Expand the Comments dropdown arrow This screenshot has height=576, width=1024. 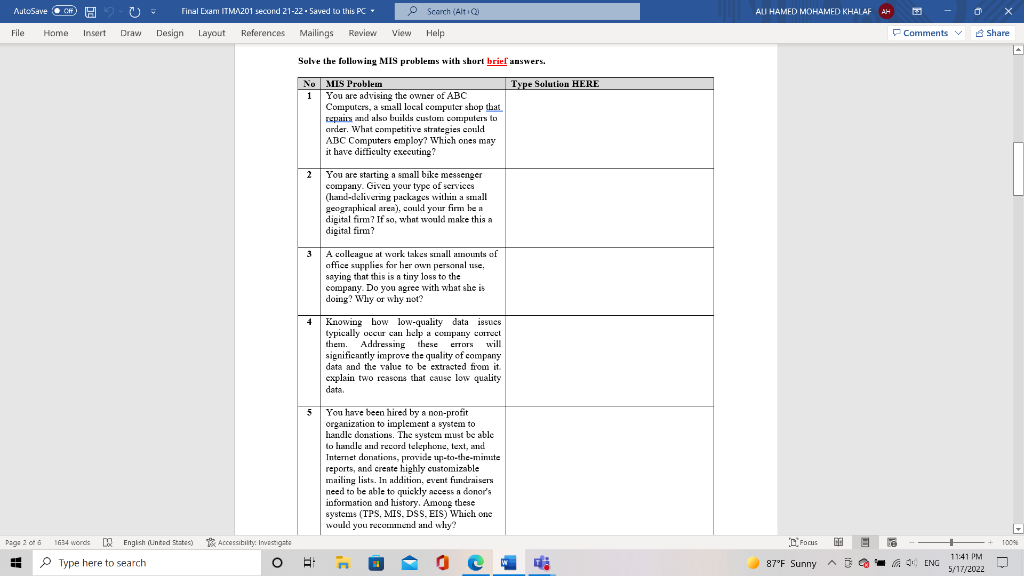[x=958, y=33]
